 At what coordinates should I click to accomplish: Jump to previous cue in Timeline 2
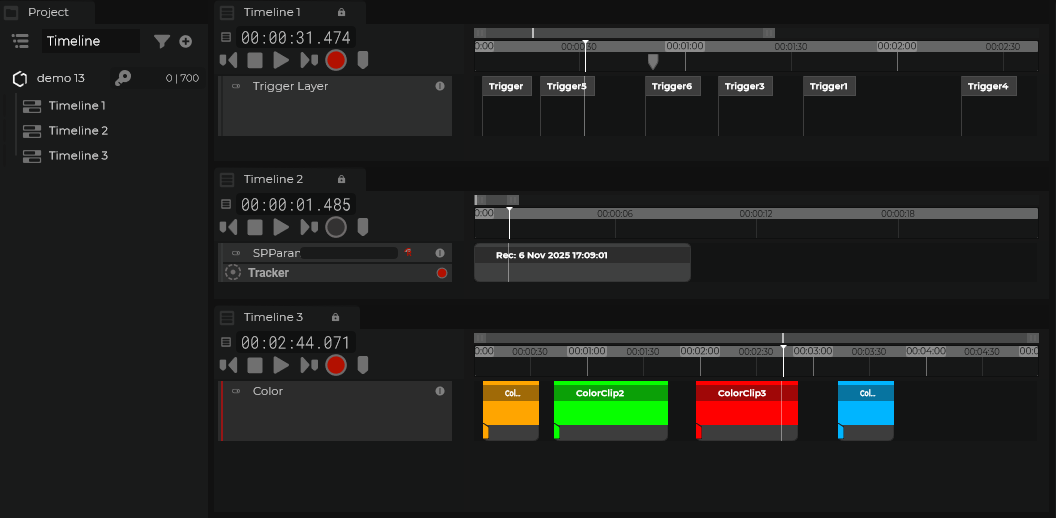[x=229, y=227]
